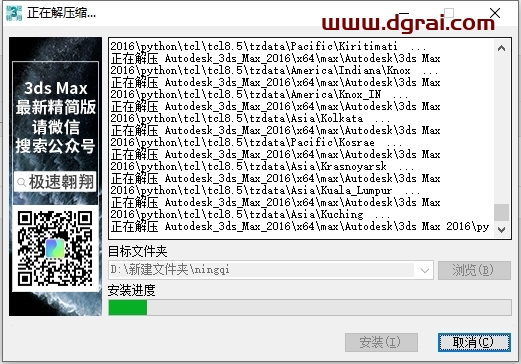
Task: Click the app icon in the title bar
Action: tap(14, 13)
